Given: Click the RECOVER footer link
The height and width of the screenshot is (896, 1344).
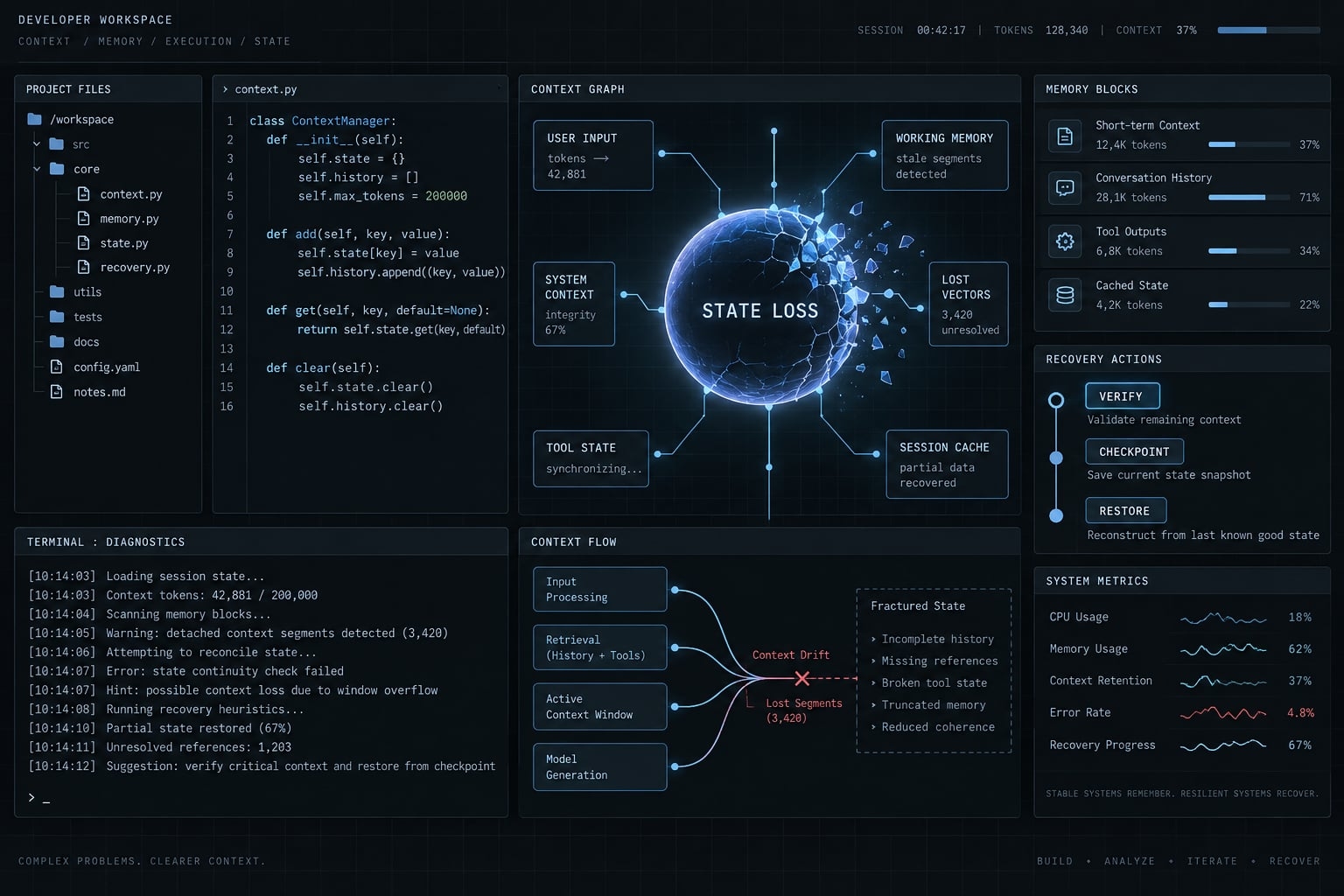Looking at the screenshot, I should coord(1294,861).
